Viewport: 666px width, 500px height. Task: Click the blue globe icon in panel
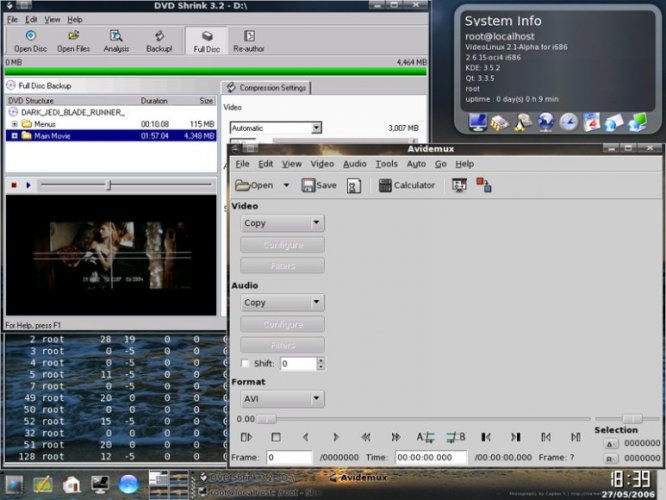pyautogui.click(x=128, y=484)
